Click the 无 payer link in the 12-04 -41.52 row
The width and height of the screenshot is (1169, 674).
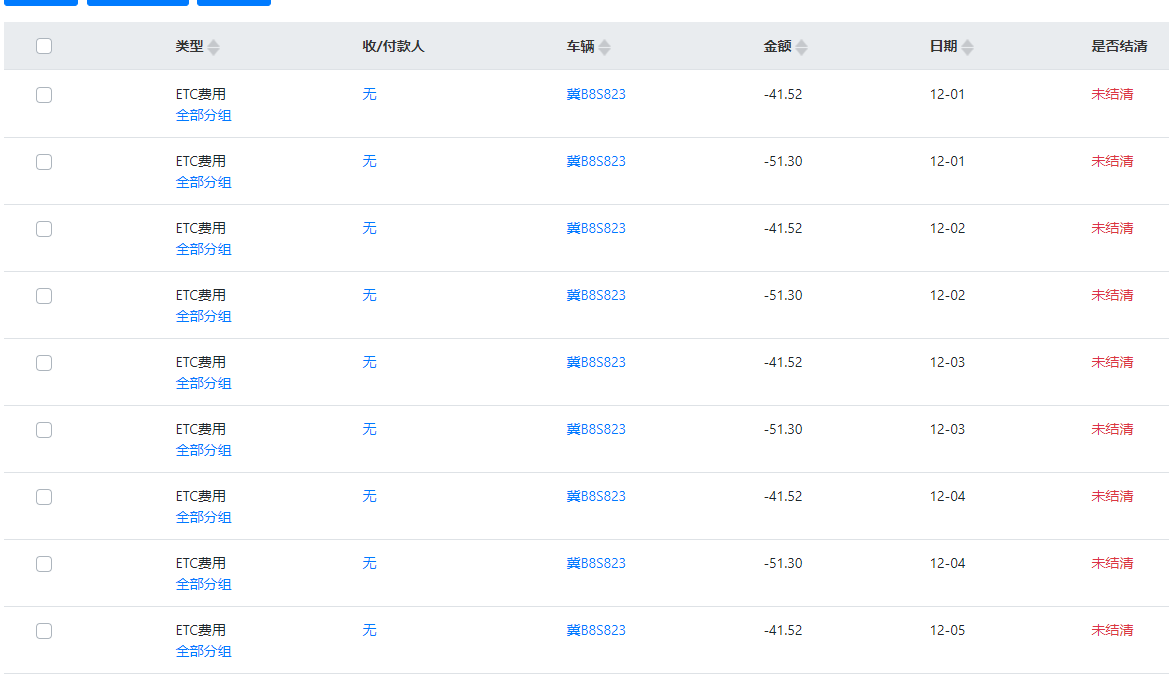point(369,496)
